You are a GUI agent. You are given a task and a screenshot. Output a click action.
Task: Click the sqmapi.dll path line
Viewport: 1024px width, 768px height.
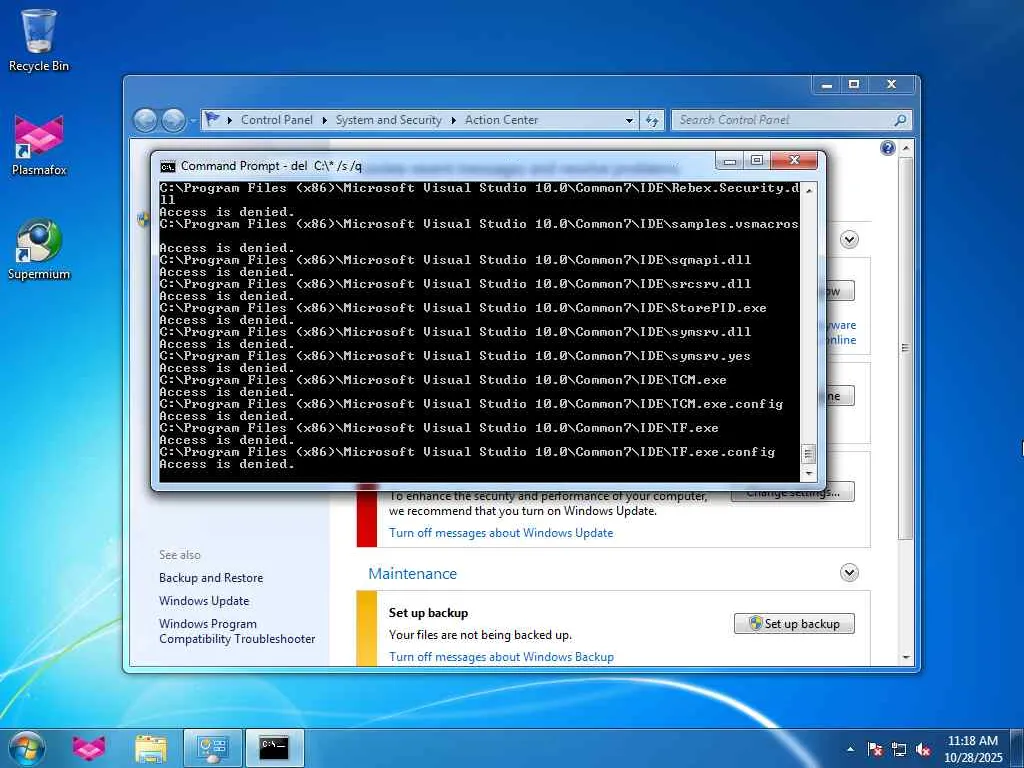[455, 260]
